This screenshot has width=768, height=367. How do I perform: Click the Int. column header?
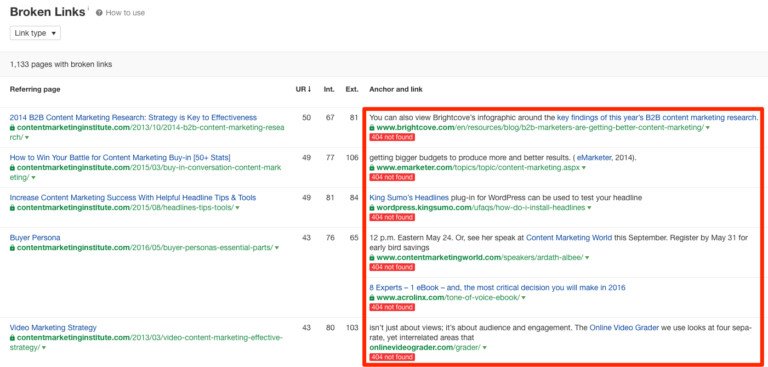pyautogui.click(x=329, y=89)
